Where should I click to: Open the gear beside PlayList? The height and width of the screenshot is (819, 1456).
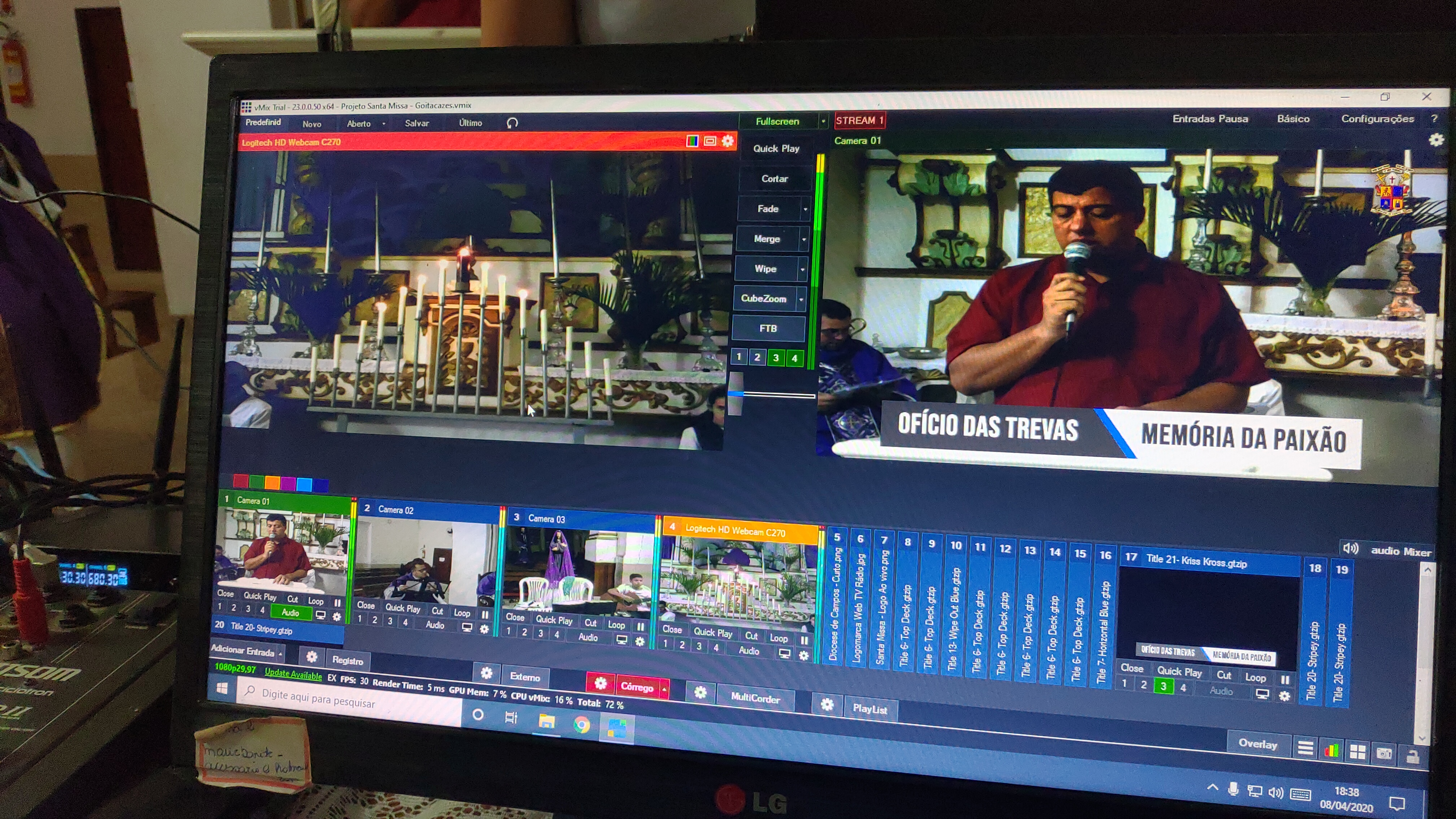pyautogui.click(x=827, y=704)
